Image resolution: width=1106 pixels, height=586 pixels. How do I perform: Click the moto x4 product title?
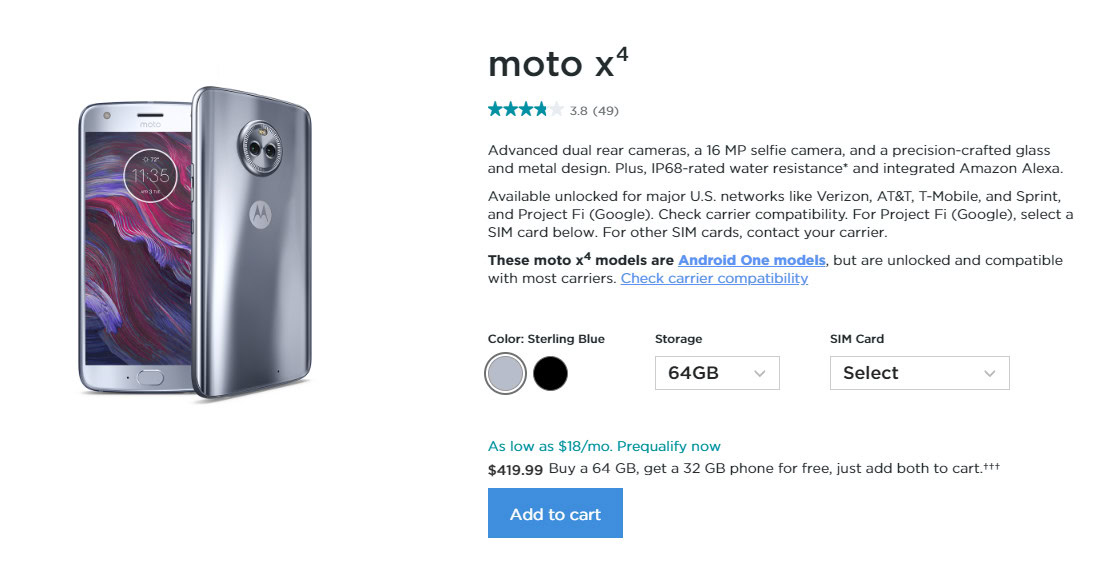click(x=558, y=63)
